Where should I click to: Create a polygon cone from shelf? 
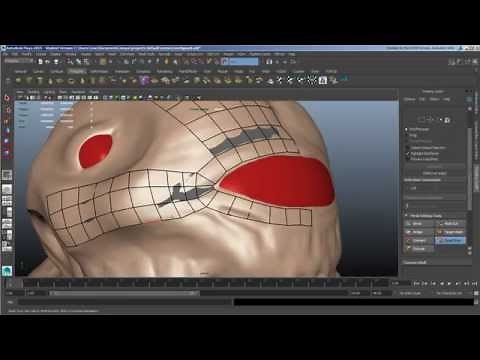50,80
